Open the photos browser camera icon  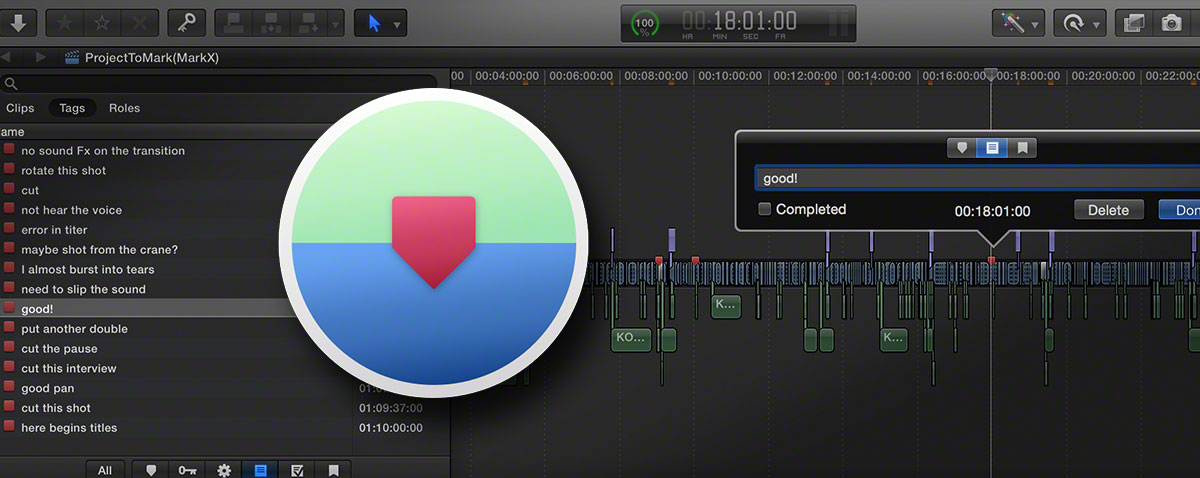click(x=1171, y=22)
